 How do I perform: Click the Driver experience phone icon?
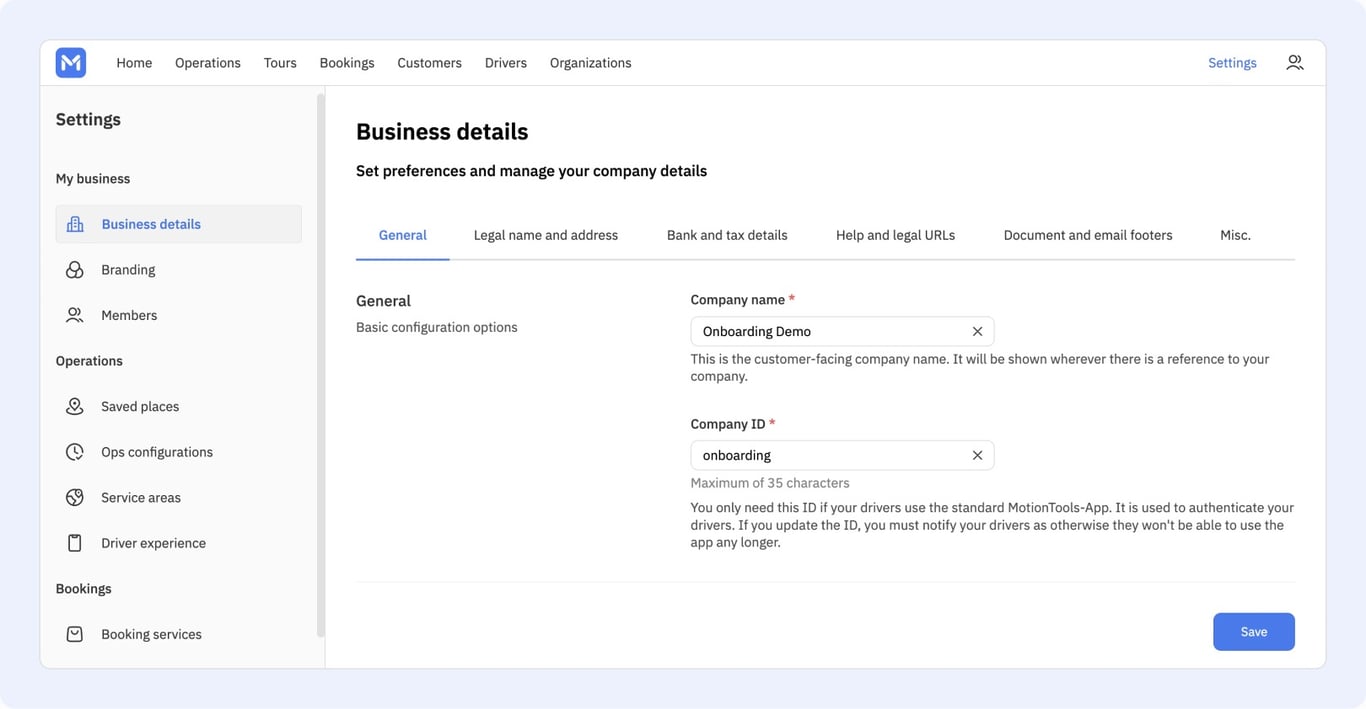point(75,543)
